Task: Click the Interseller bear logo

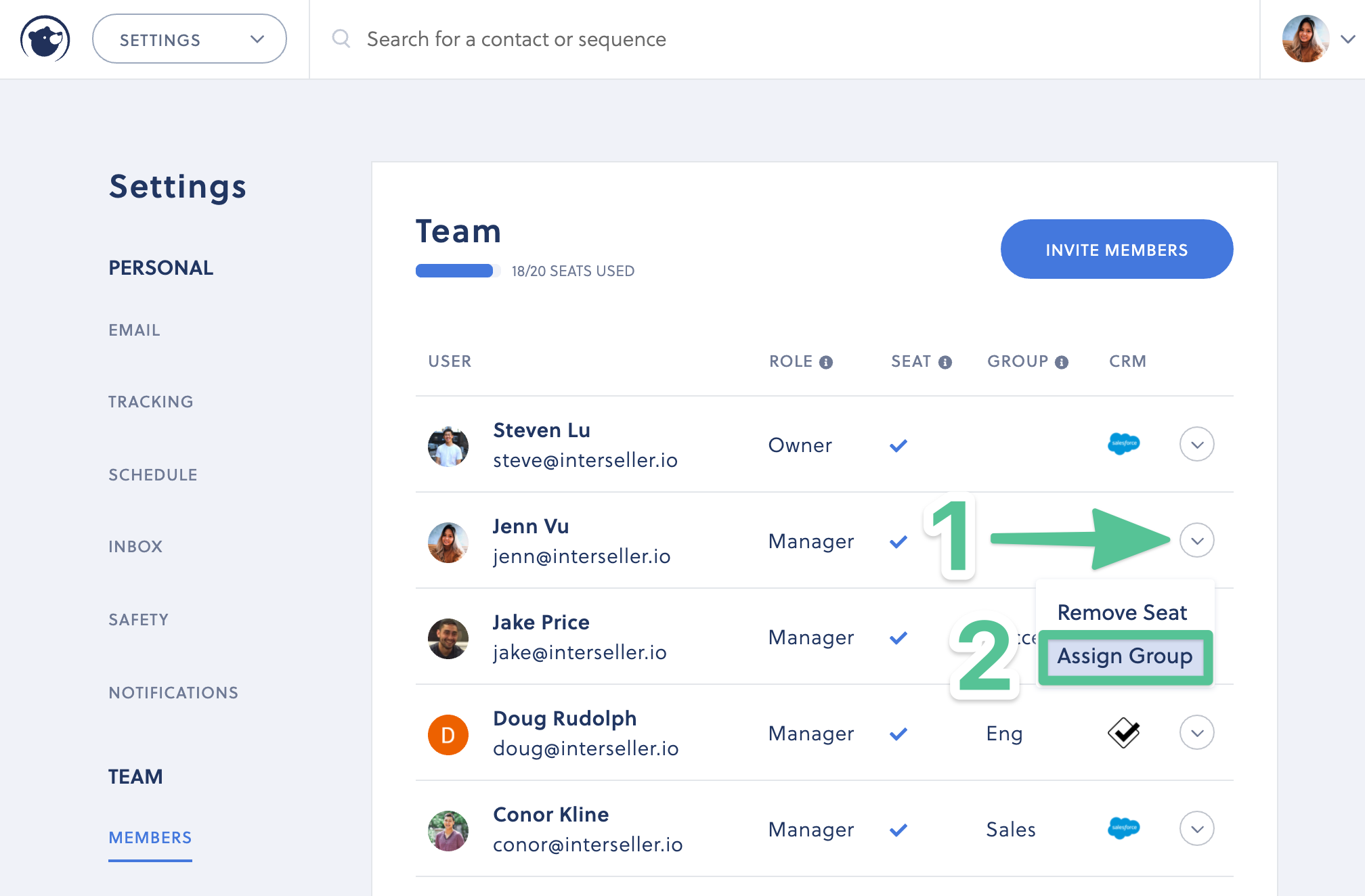Action: [45, 39]
